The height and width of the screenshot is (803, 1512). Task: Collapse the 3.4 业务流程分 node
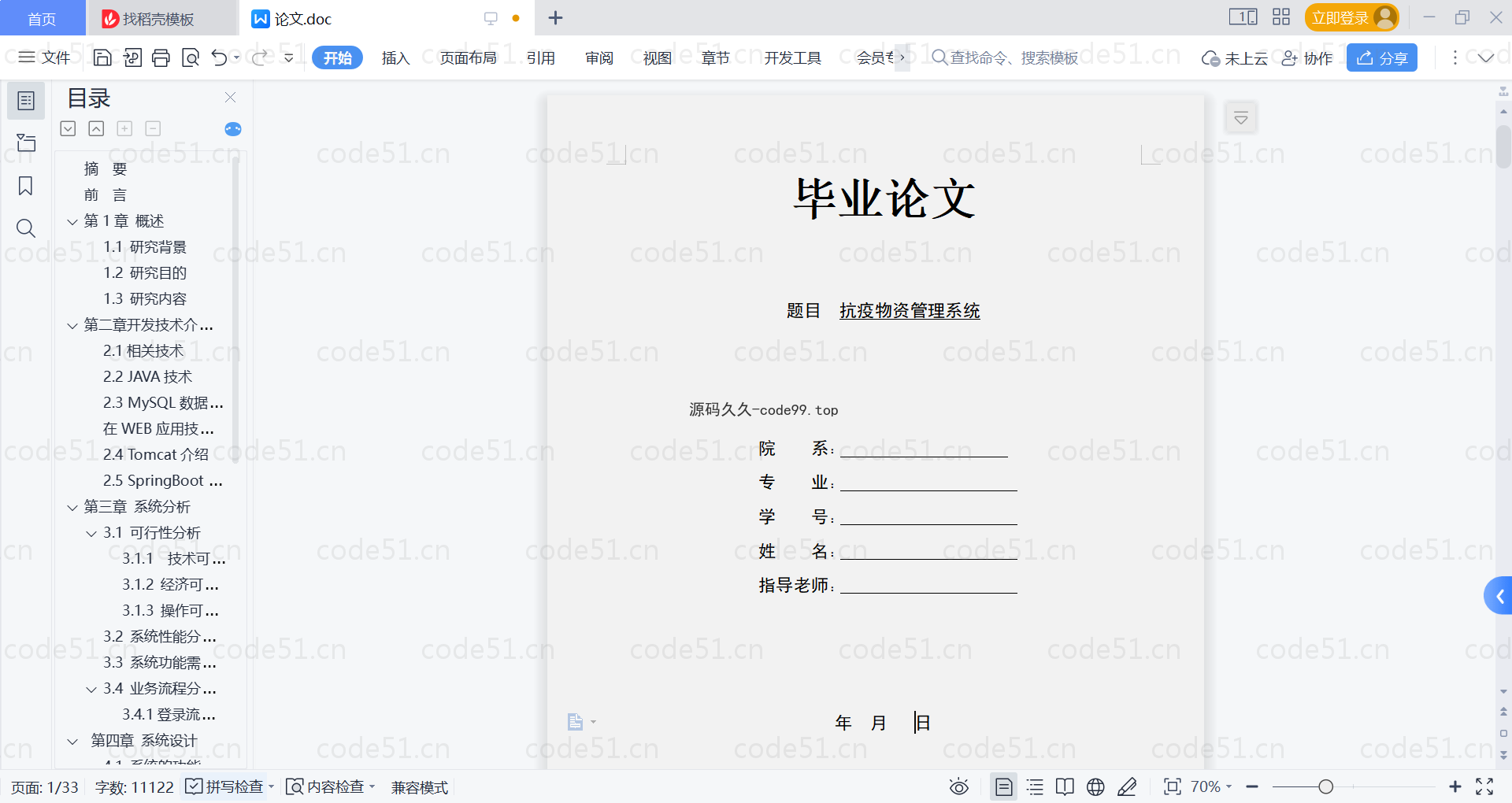[91, 690]
